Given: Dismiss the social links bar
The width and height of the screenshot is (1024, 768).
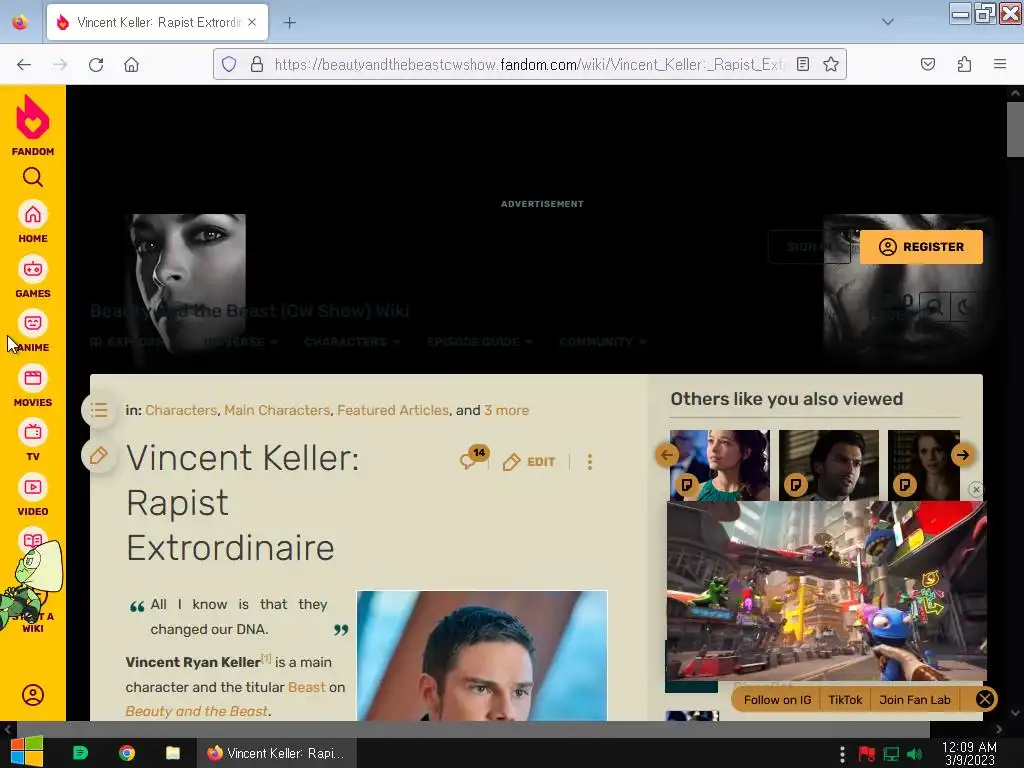Looking at the screenshot, I should point(985,699).
